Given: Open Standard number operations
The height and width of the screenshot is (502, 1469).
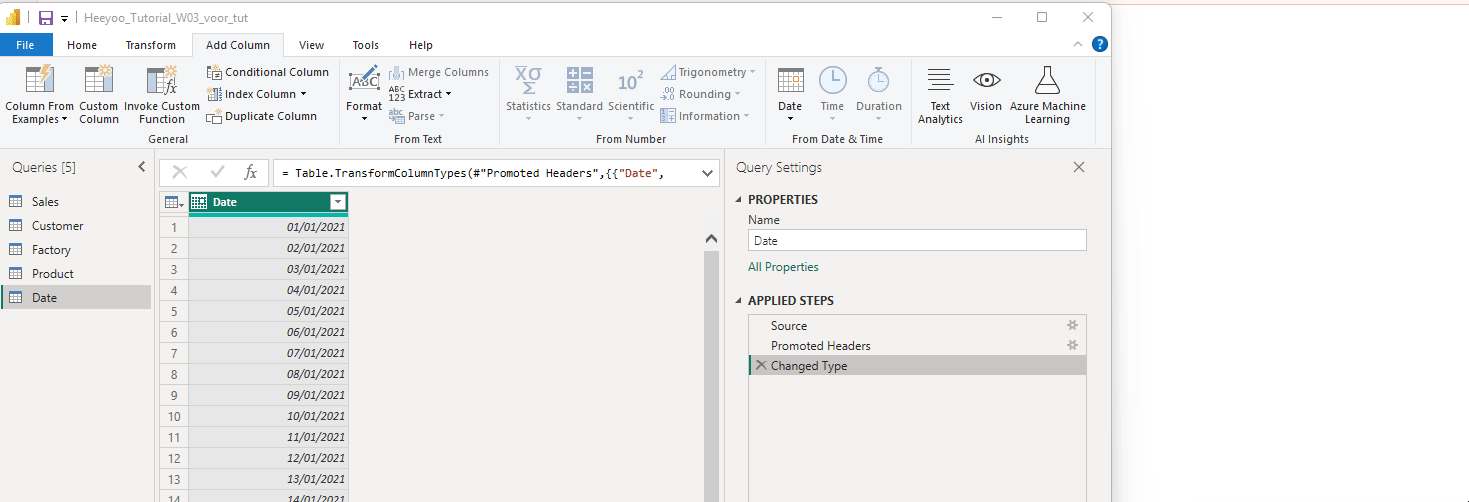Looking at the screenshot, I should (579, 95).
